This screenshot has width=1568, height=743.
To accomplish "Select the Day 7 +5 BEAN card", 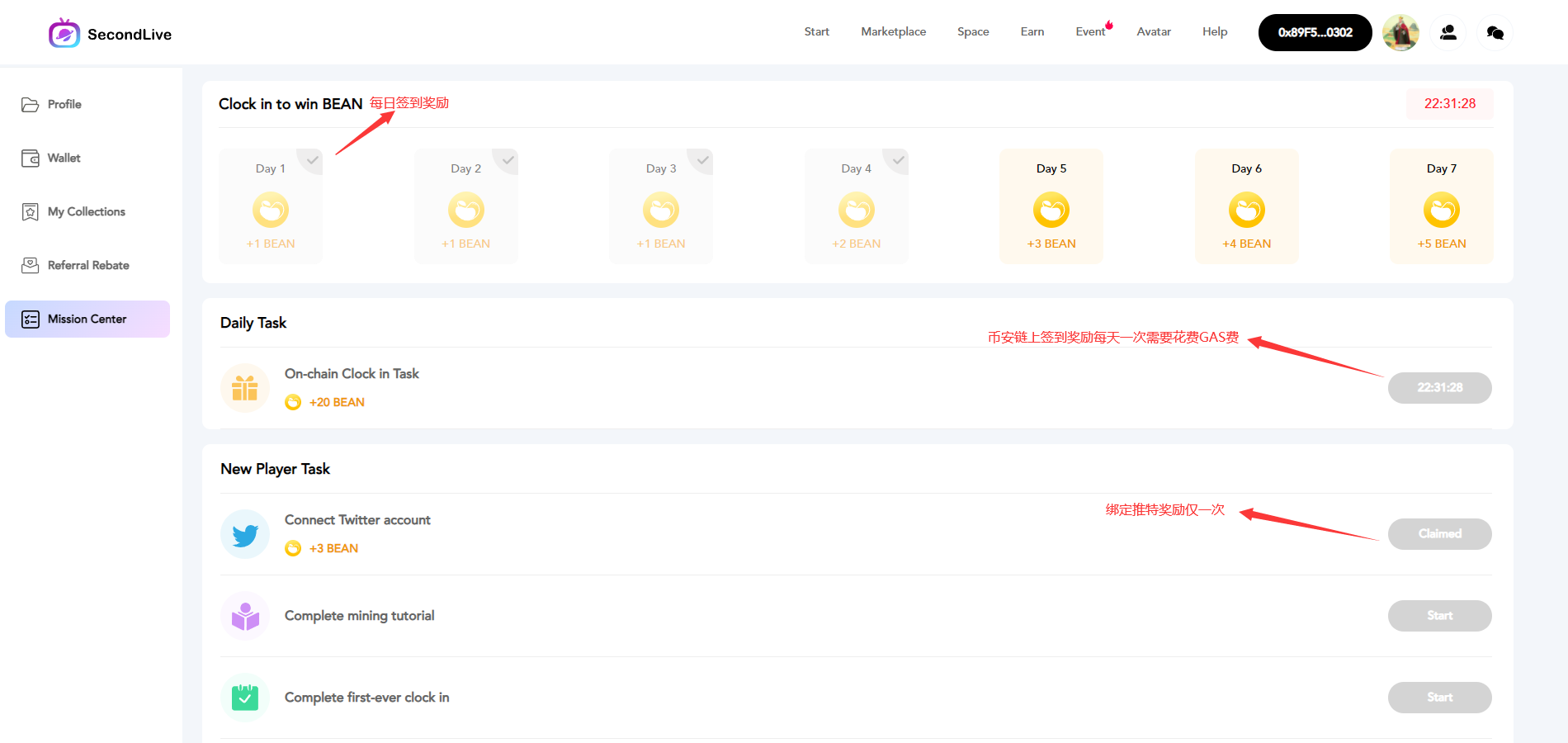I will (1441, 206).
